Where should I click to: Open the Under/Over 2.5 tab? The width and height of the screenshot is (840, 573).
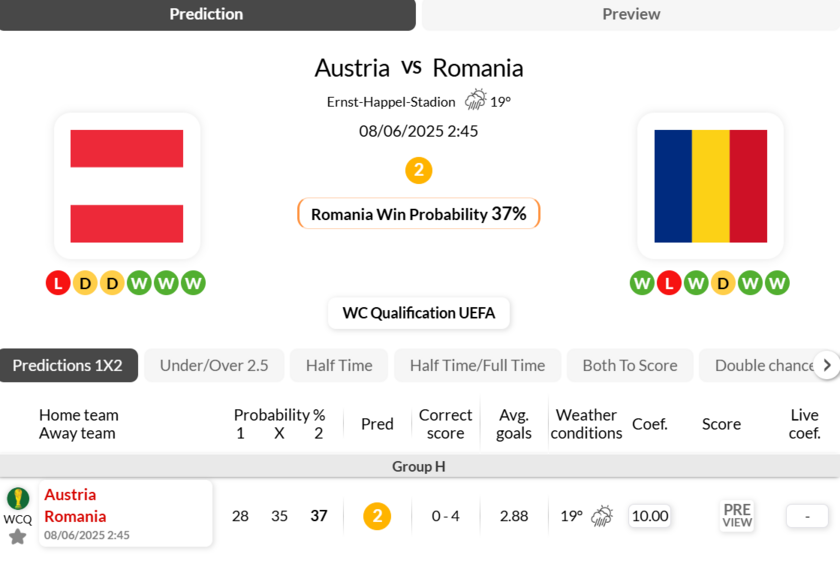point(214,365)
